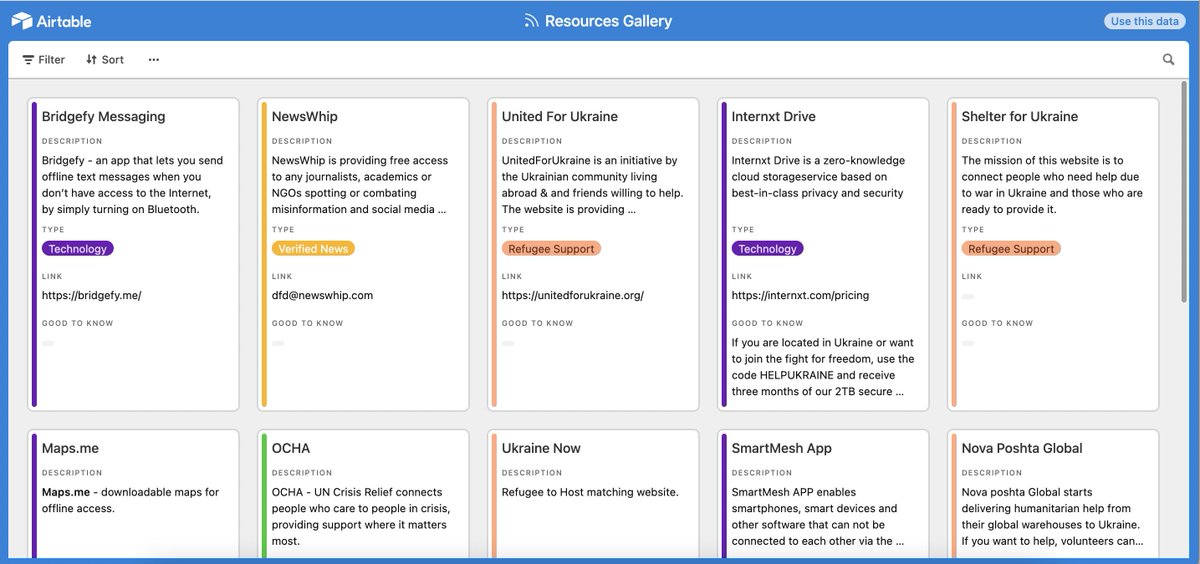Click the Maps.me downloadable maps description
Screen dimensions: 1200x564
click(130, 500)
